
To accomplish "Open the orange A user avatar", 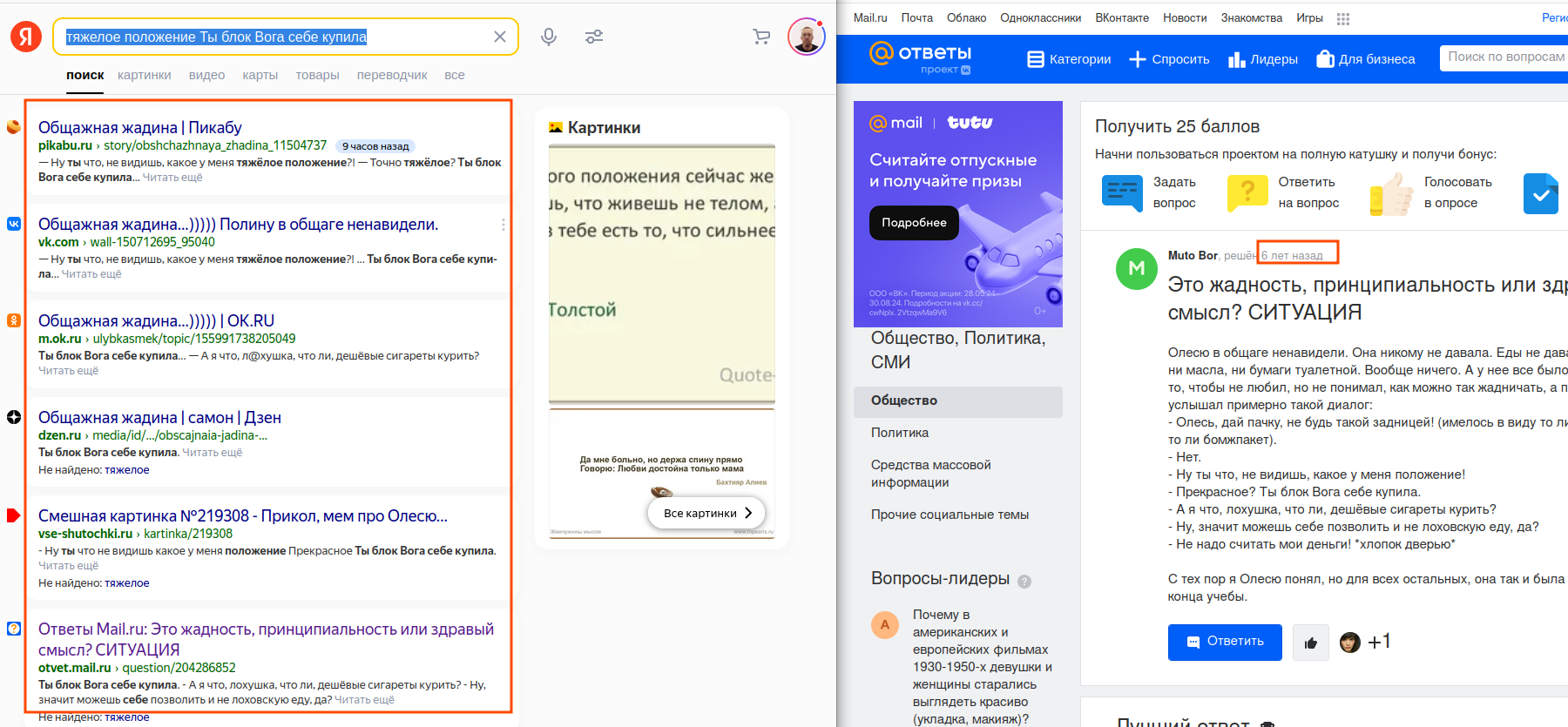I will [885, 624].
